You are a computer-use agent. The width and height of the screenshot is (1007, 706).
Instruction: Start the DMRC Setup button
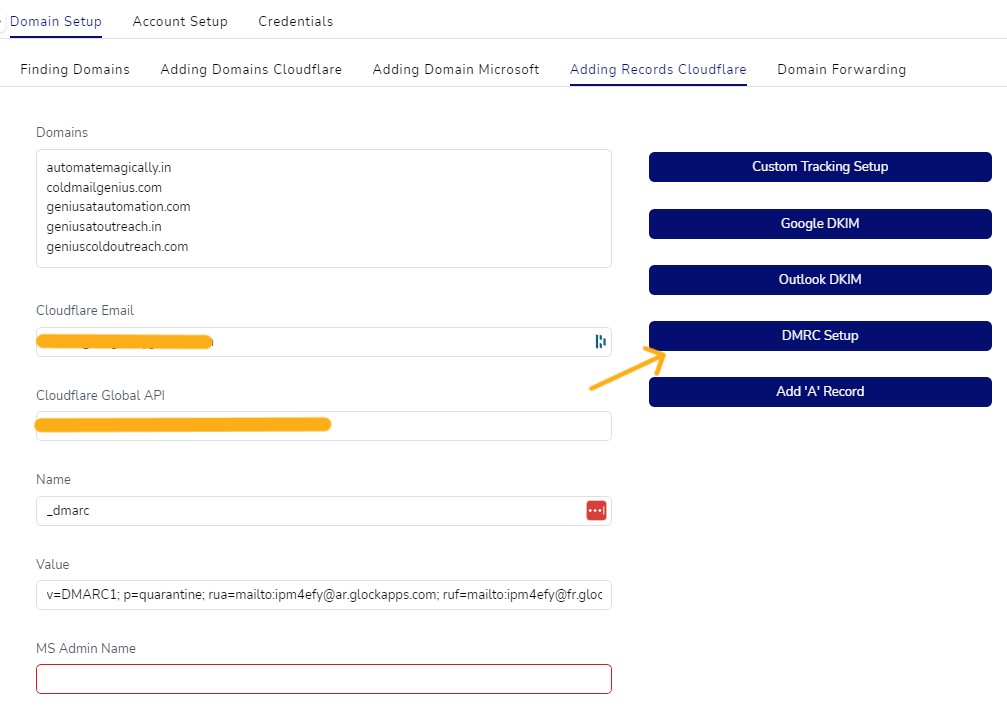pyautogui.click(x=820, y=335)
